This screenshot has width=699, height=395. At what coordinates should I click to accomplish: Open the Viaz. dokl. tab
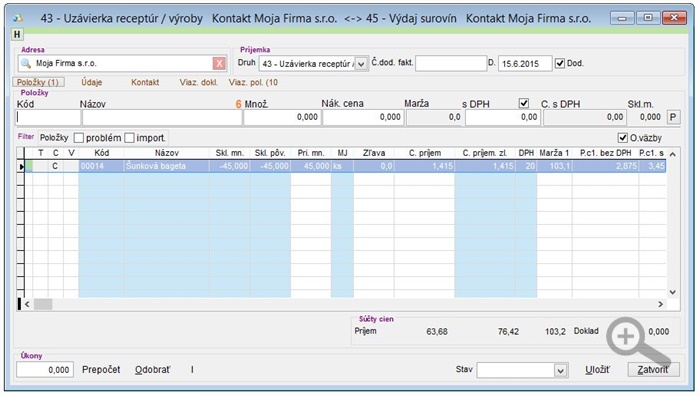[x=198, y=82]
